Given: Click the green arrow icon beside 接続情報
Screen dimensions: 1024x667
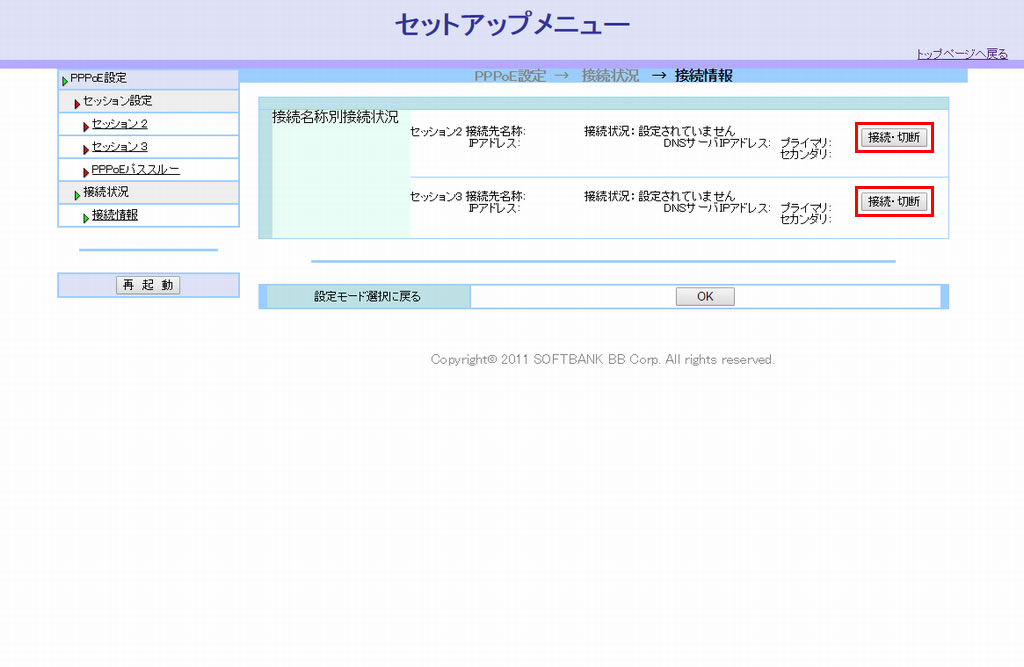Looking at the screenshot, I should pos(86,218).
